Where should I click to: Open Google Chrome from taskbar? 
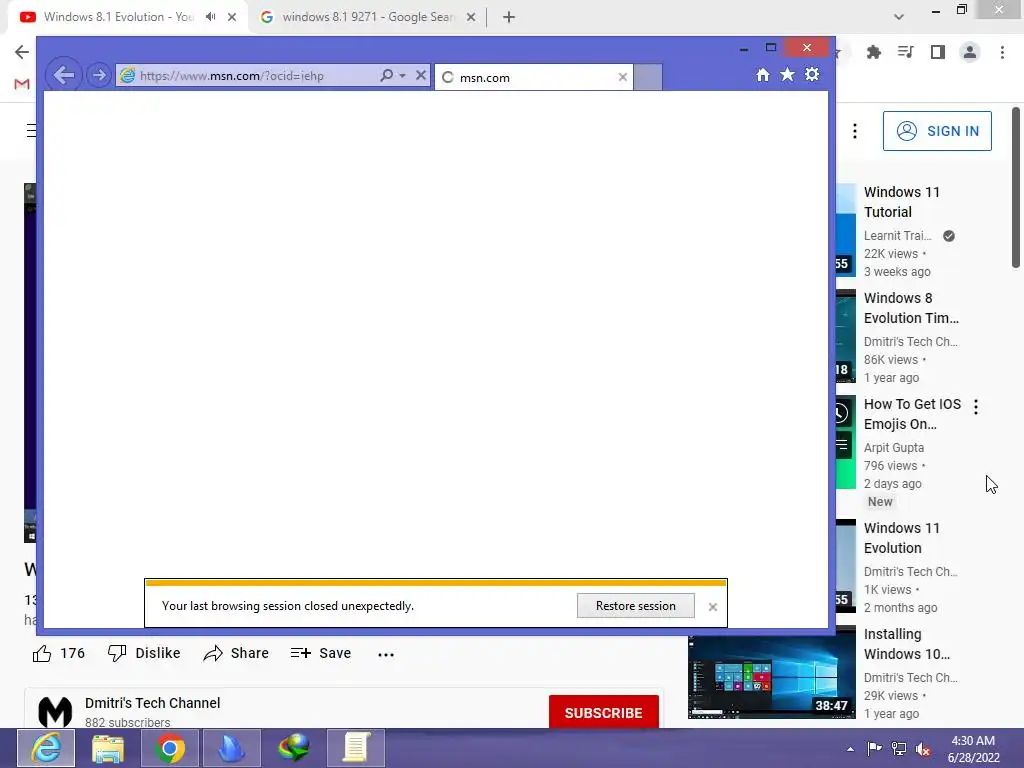pyautogui.click(x=170, y=748)
